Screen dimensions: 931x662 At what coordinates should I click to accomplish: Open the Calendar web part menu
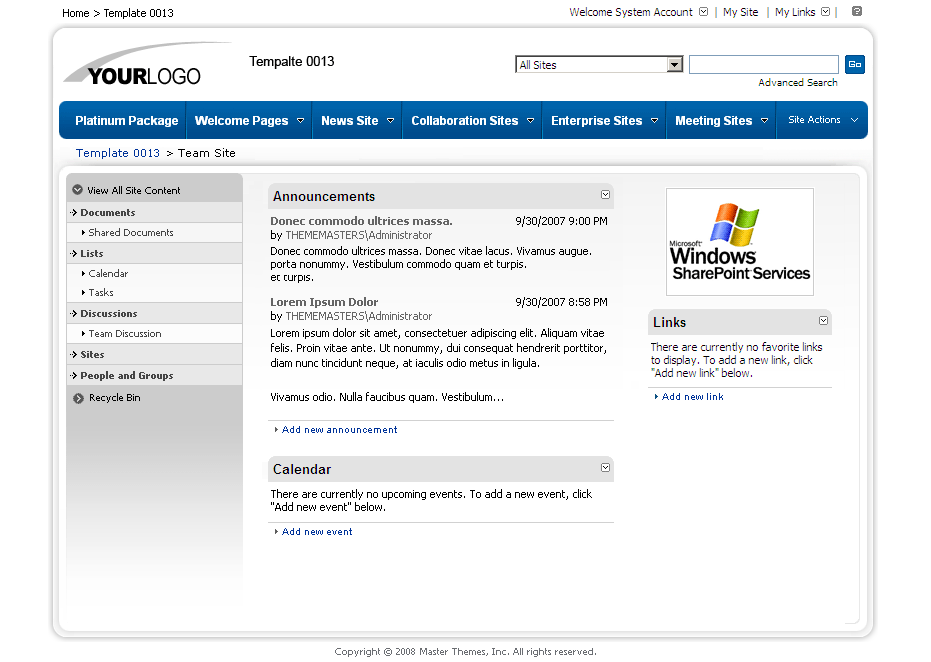point(605,468)
